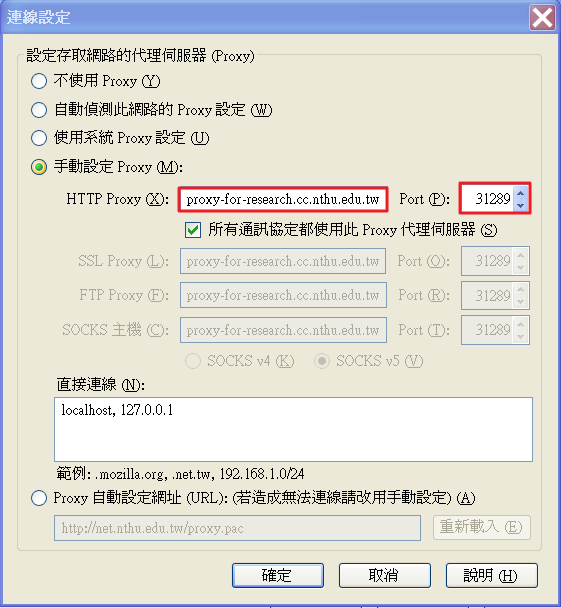The width and height of the screenshot is (561, 608).
Task: Select Proxy 自動設定網址 (URL) option
Action: [39, 498]
